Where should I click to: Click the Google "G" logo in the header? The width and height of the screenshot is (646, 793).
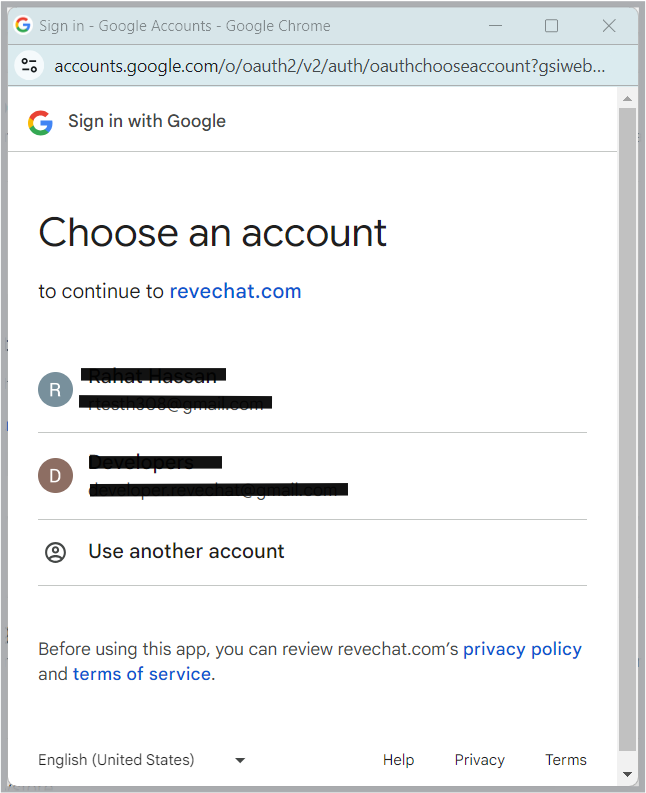coord(40,122)
